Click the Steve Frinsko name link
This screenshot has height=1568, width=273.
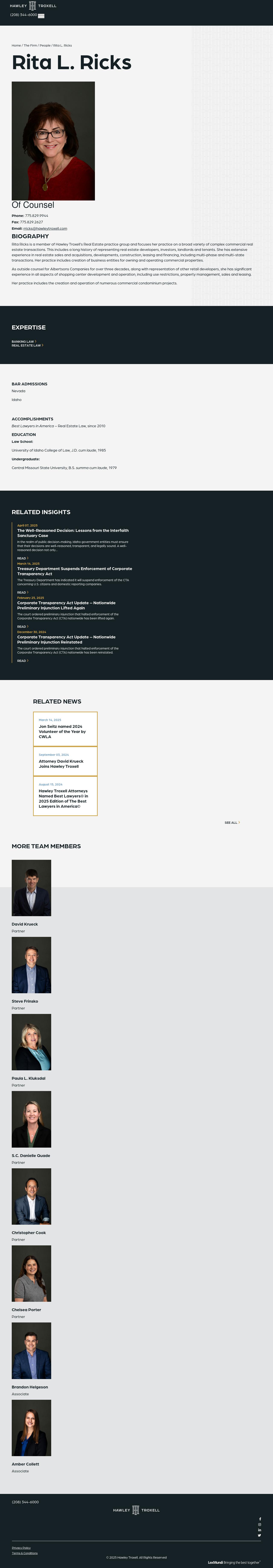25,1001
